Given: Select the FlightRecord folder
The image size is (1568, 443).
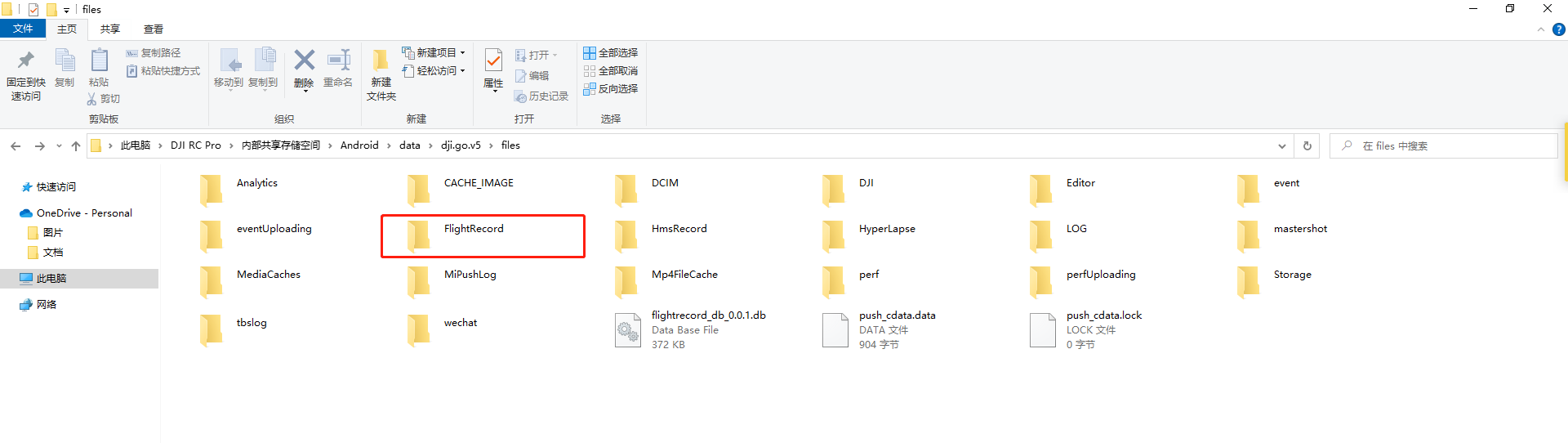Looking at the screenshot, I should (474, 230).
